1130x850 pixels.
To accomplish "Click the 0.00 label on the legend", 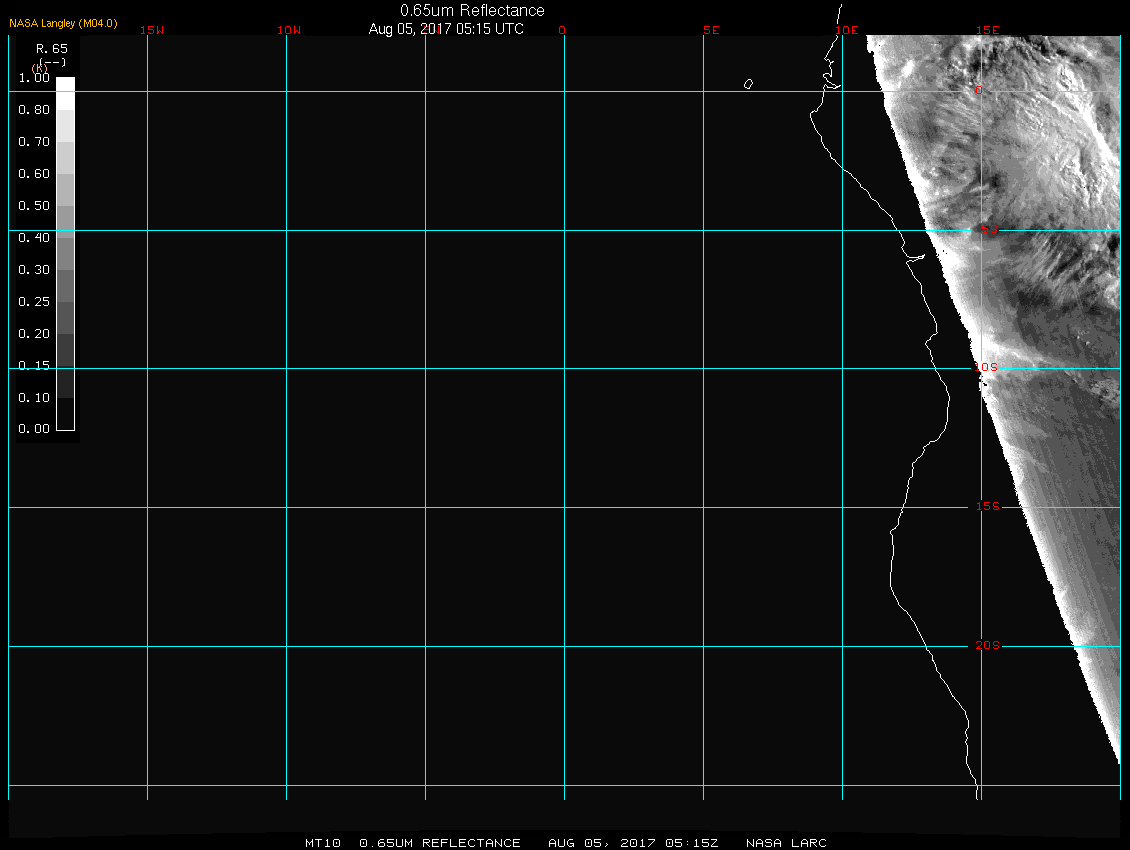I will click(x=34, y=429).
